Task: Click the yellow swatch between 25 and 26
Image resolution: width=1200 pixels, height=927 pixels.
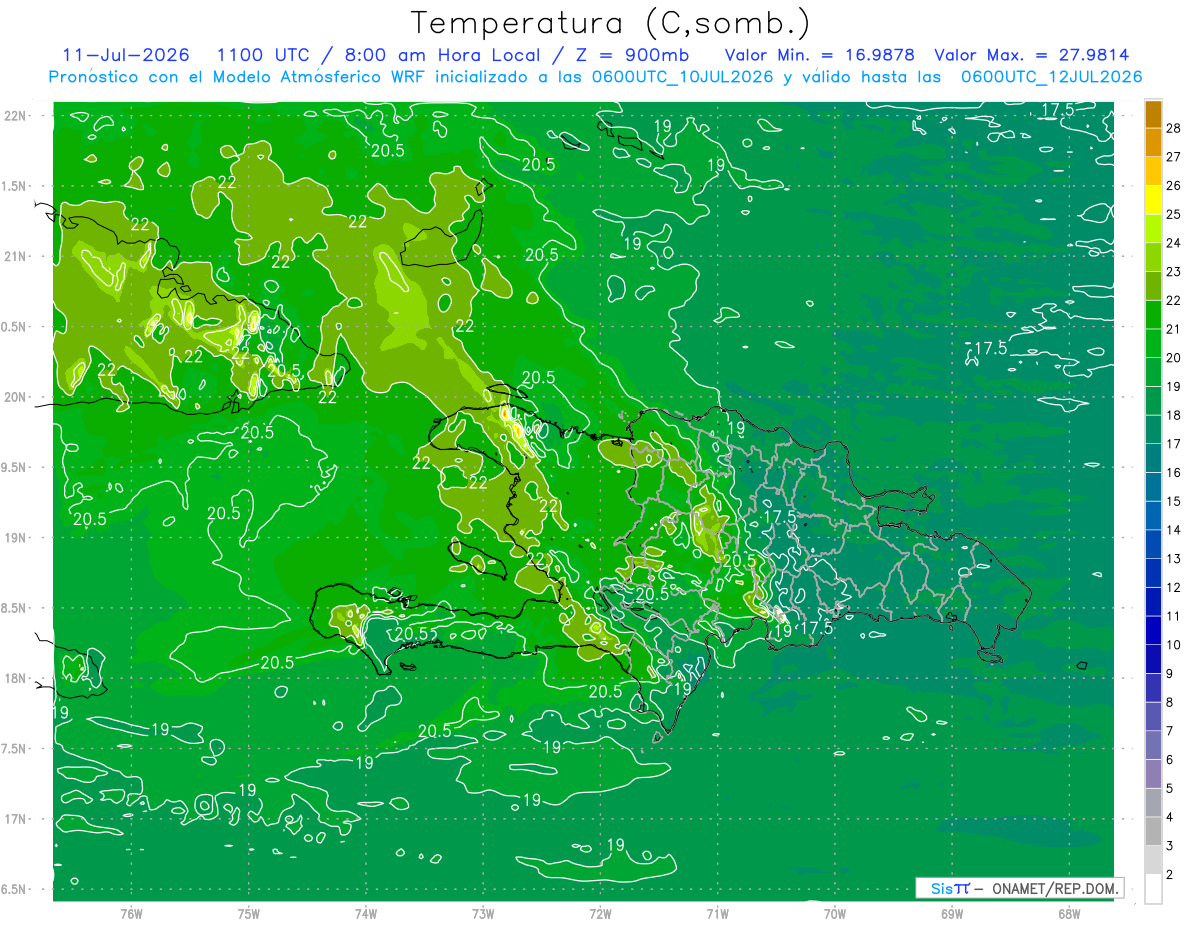Action: coord(1153,200)
